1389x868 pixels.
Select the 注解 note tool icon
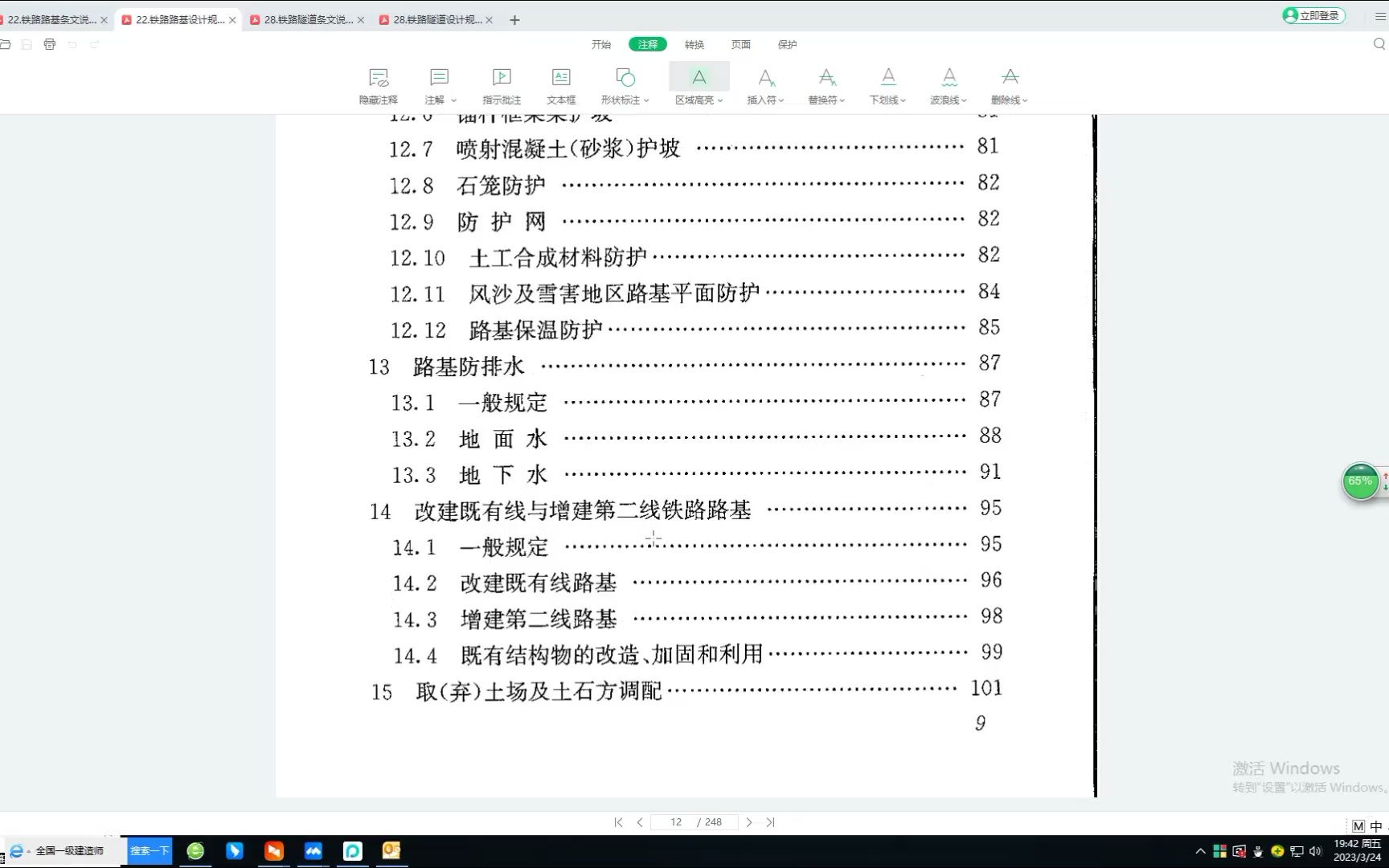point(439,78)
